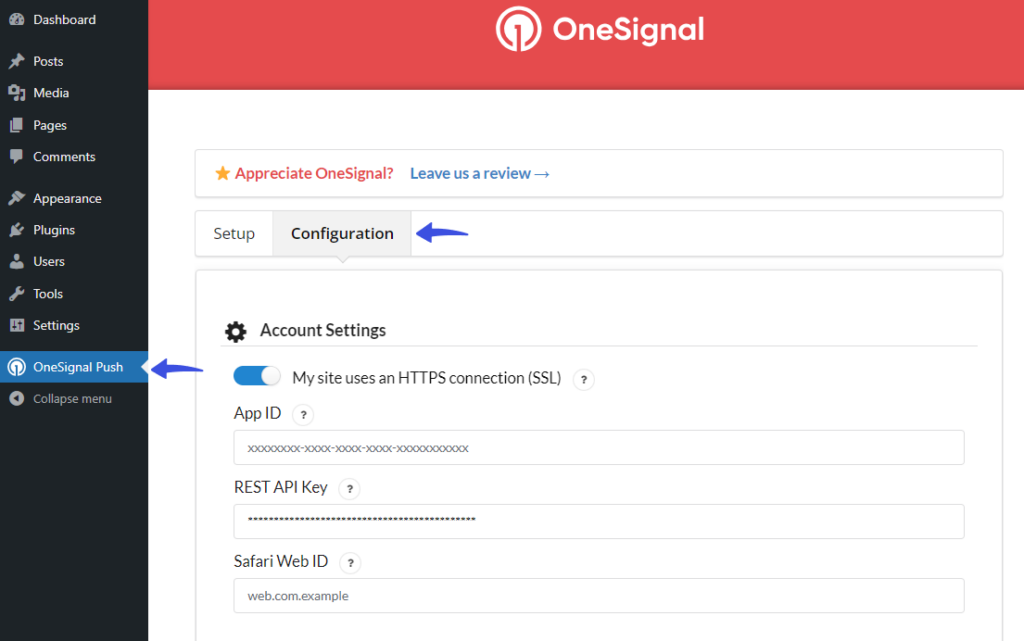Click the star icon beside Appreciate OneSignal
1024x641 pixels.
pyautogui.click(x=223, y=173)
